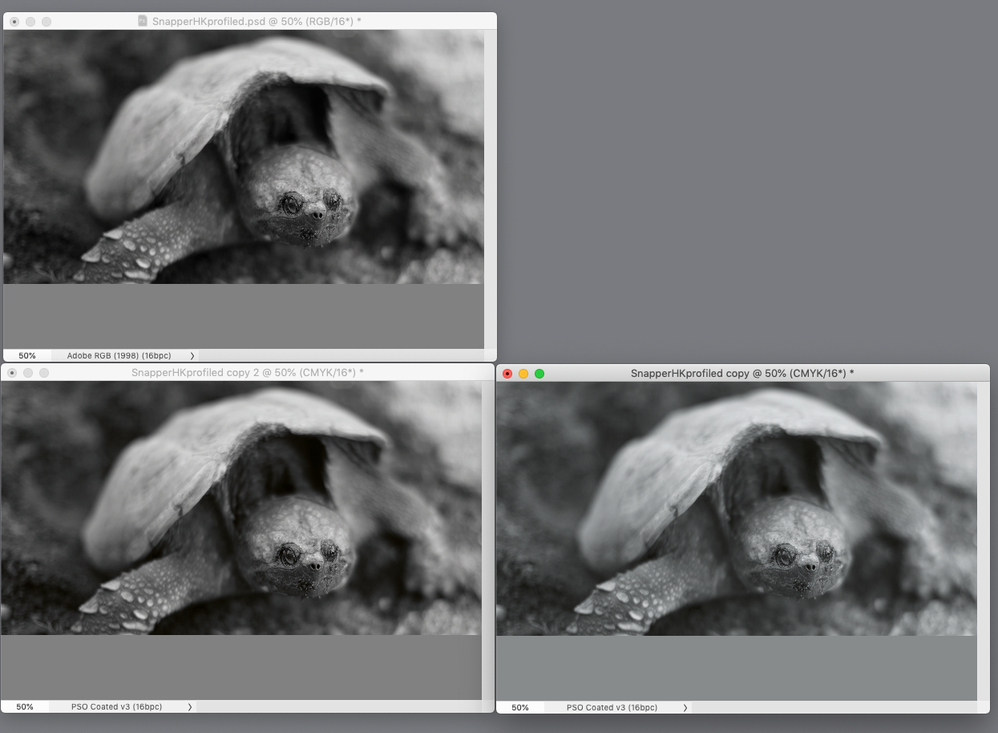The width and height of the screenshot is (998, 733).
Task: Click PSO Coated v3 status in copy 2 window
Action: 116,706
